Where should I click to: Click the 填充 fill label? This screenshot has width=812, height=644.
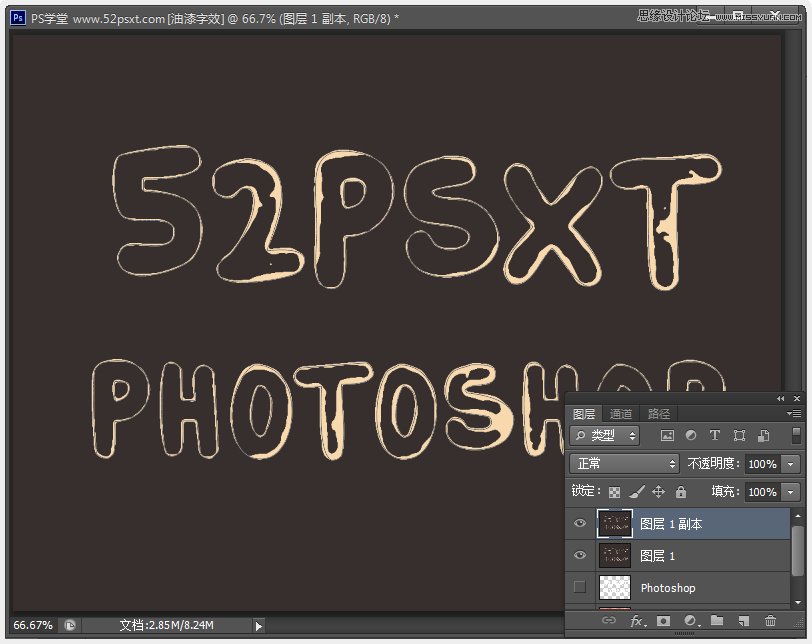tap(725, 491)
